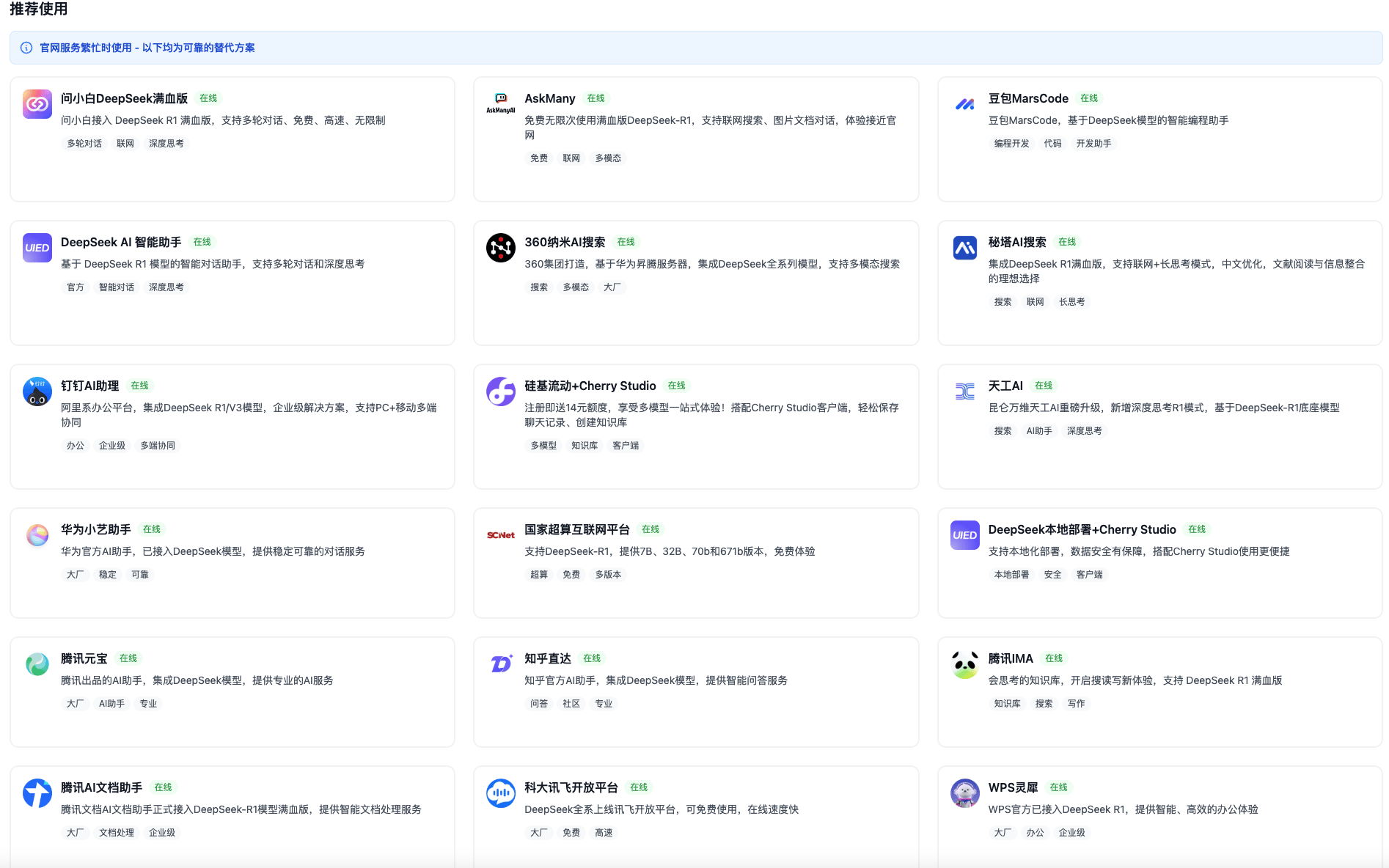Image resolution: width=1389 pixels, height=868 pixels.
Task: Open the 腾讯元宝 logo icon
Action: coord(37,664)
